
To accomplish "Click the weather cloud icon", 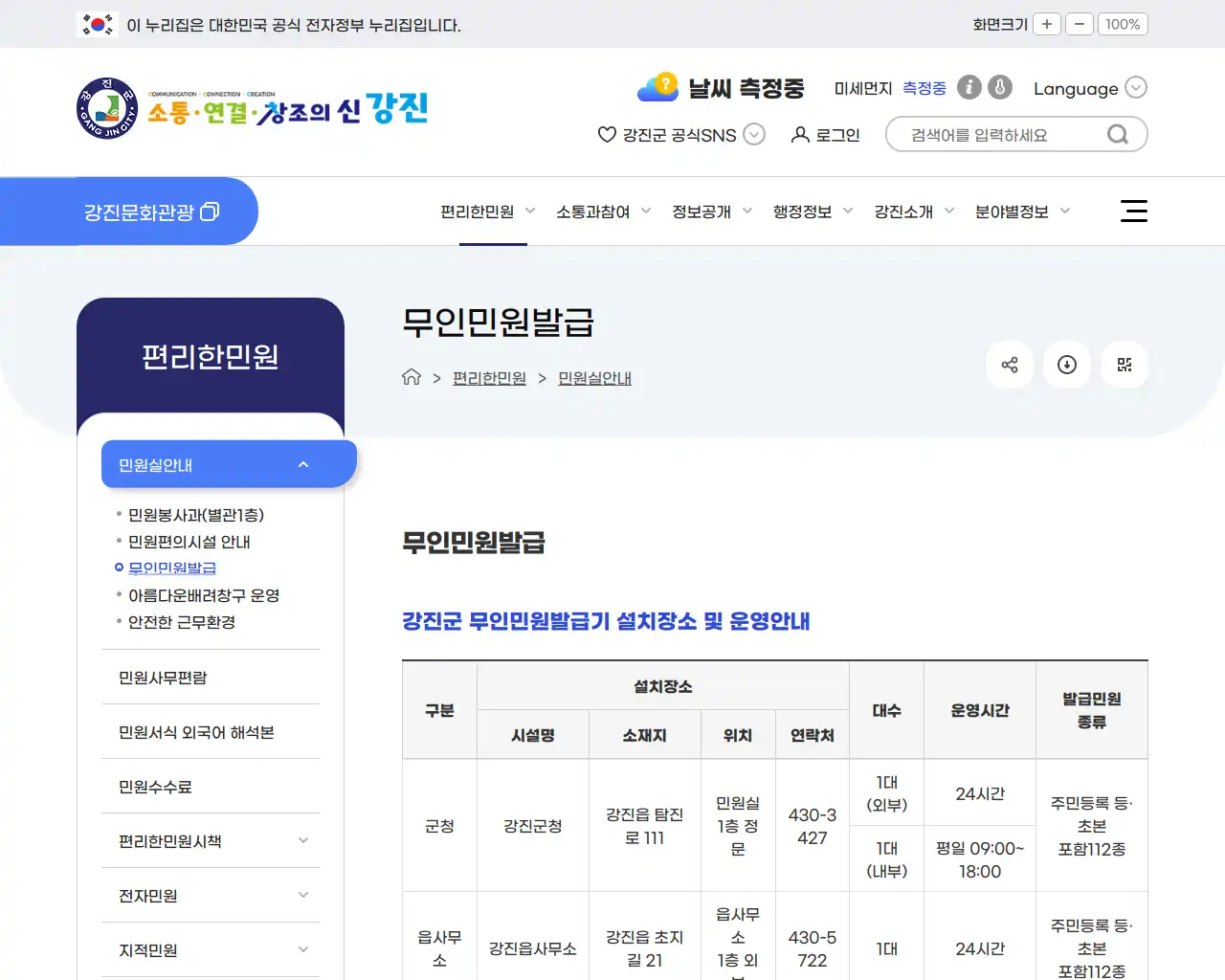I will pyautogui.click(x=658, y=87).
